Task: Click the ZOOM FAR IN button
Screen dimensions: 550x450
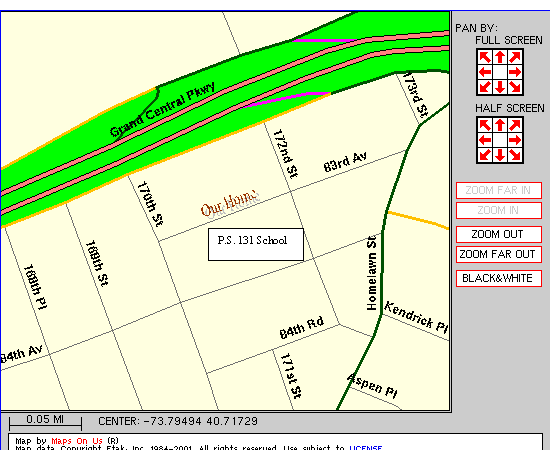Action: 499,190
